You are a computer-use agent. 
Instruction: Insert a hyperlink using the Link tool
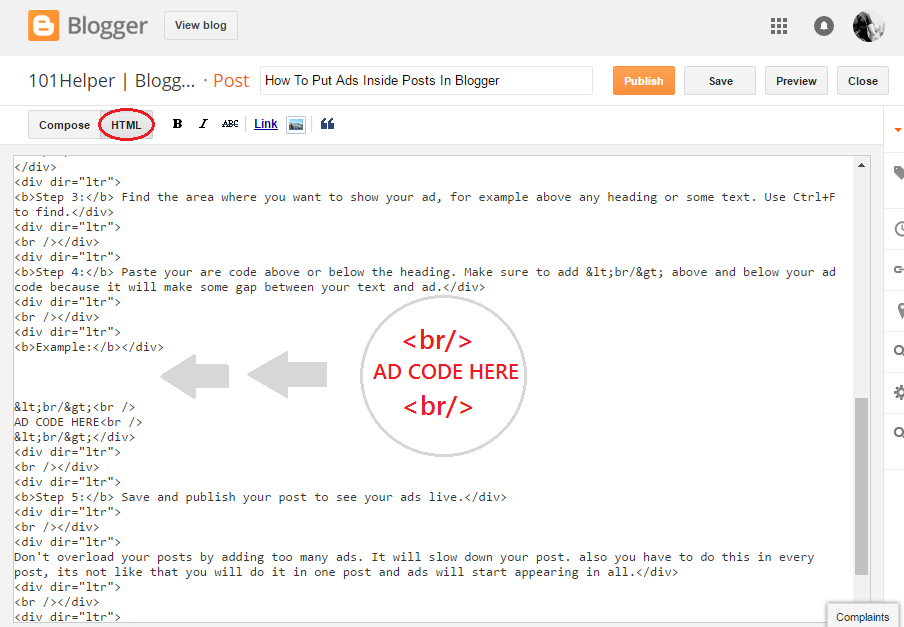tap(266, 124)
